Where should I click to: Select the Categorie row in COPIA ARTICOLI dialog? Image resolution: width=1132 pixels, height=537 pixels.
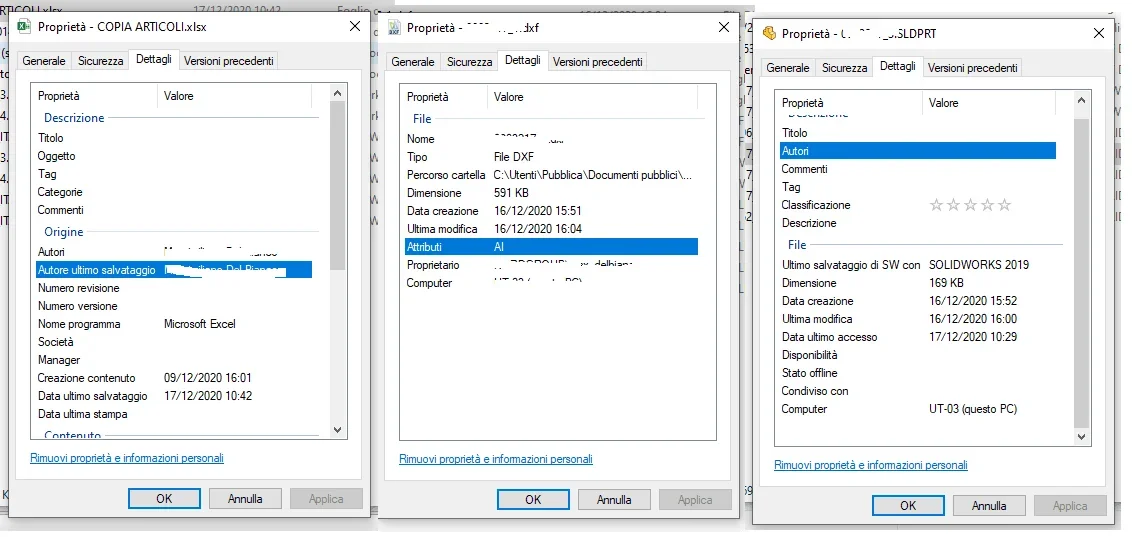[174, 192]
